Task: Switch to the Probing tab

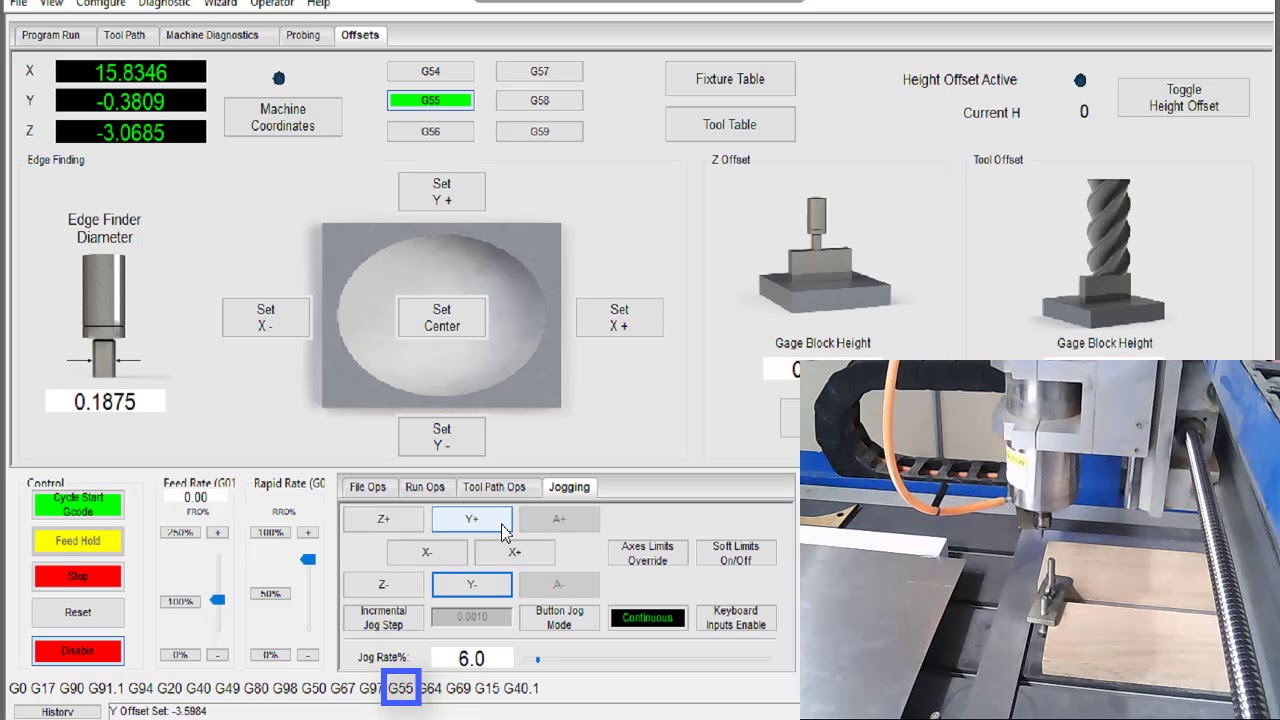Action: (303, 35)
